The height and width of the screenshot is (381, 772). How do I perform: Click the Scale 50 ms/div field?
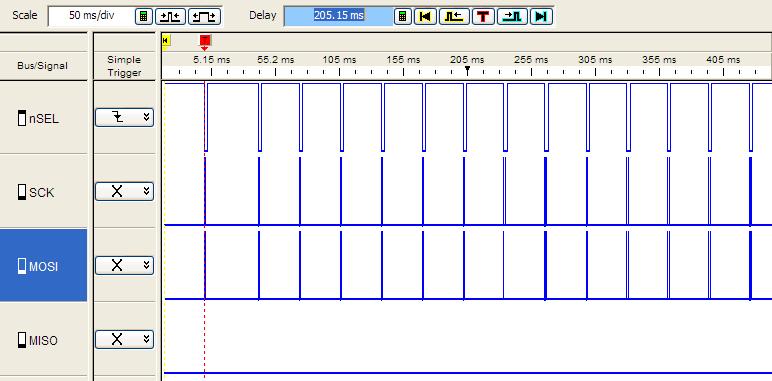[x=91, y=16]
